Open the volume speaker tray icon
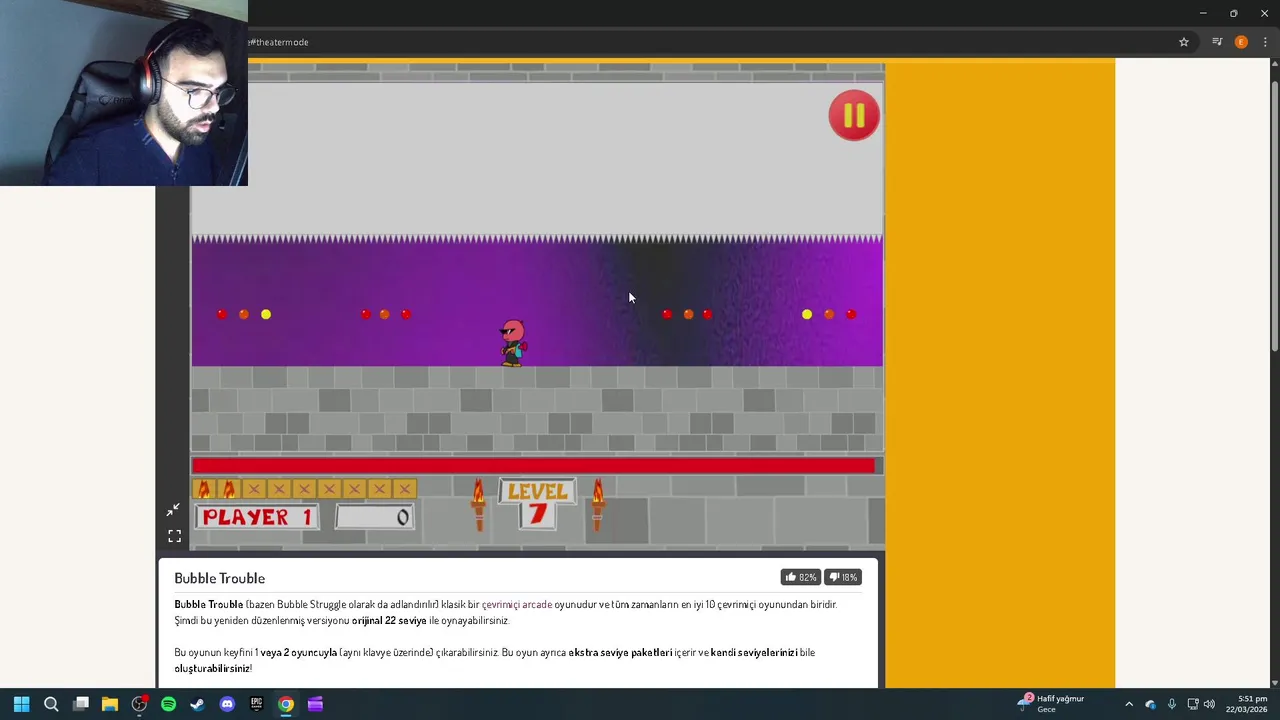Image resolution: width=1280 pixels, height=720 pixels. coord(1209,704)
